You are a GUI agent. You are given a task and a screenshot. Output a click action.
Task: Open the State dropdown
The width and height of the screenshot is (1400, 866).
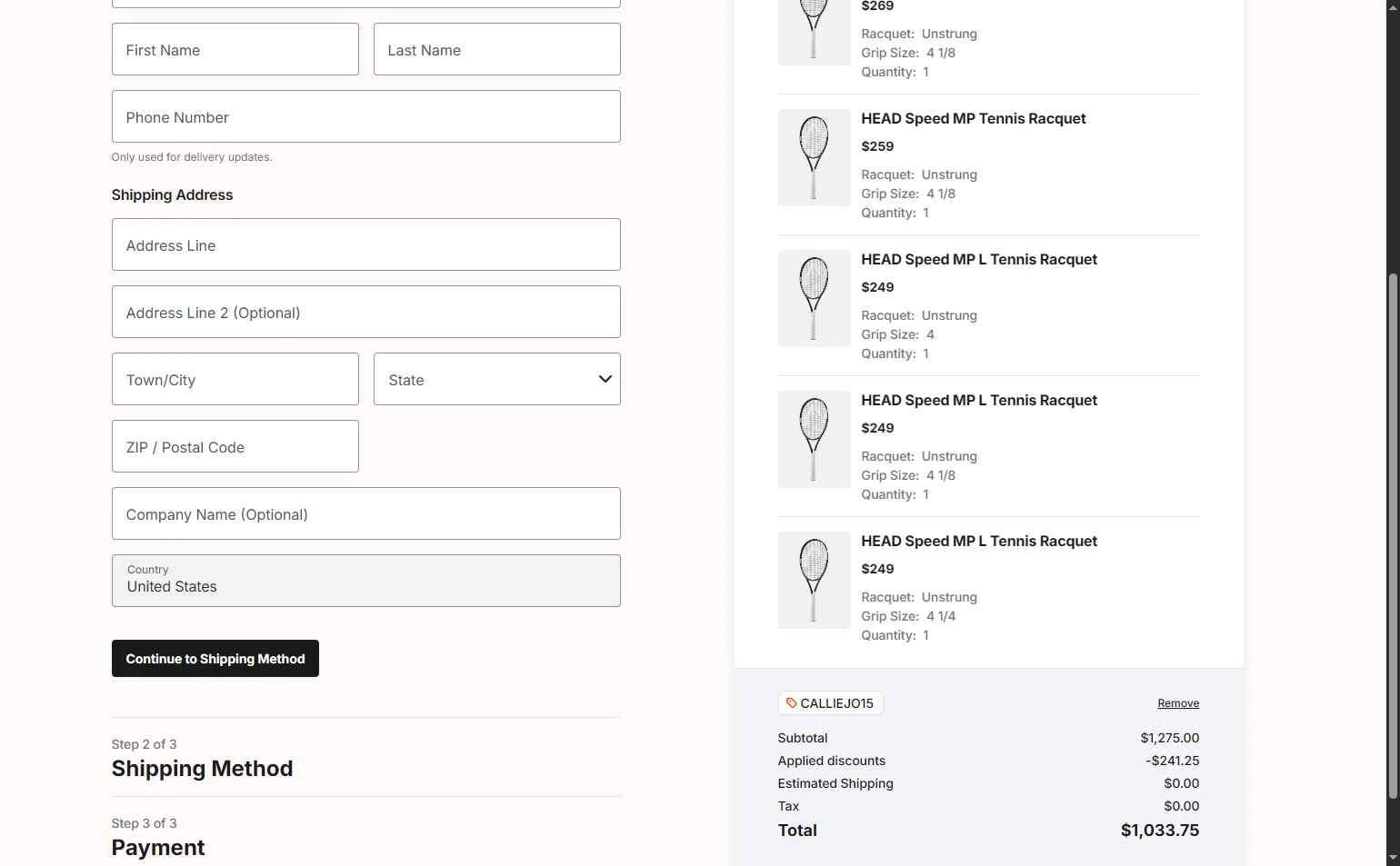pyautogui.click(x=496, y=379)
